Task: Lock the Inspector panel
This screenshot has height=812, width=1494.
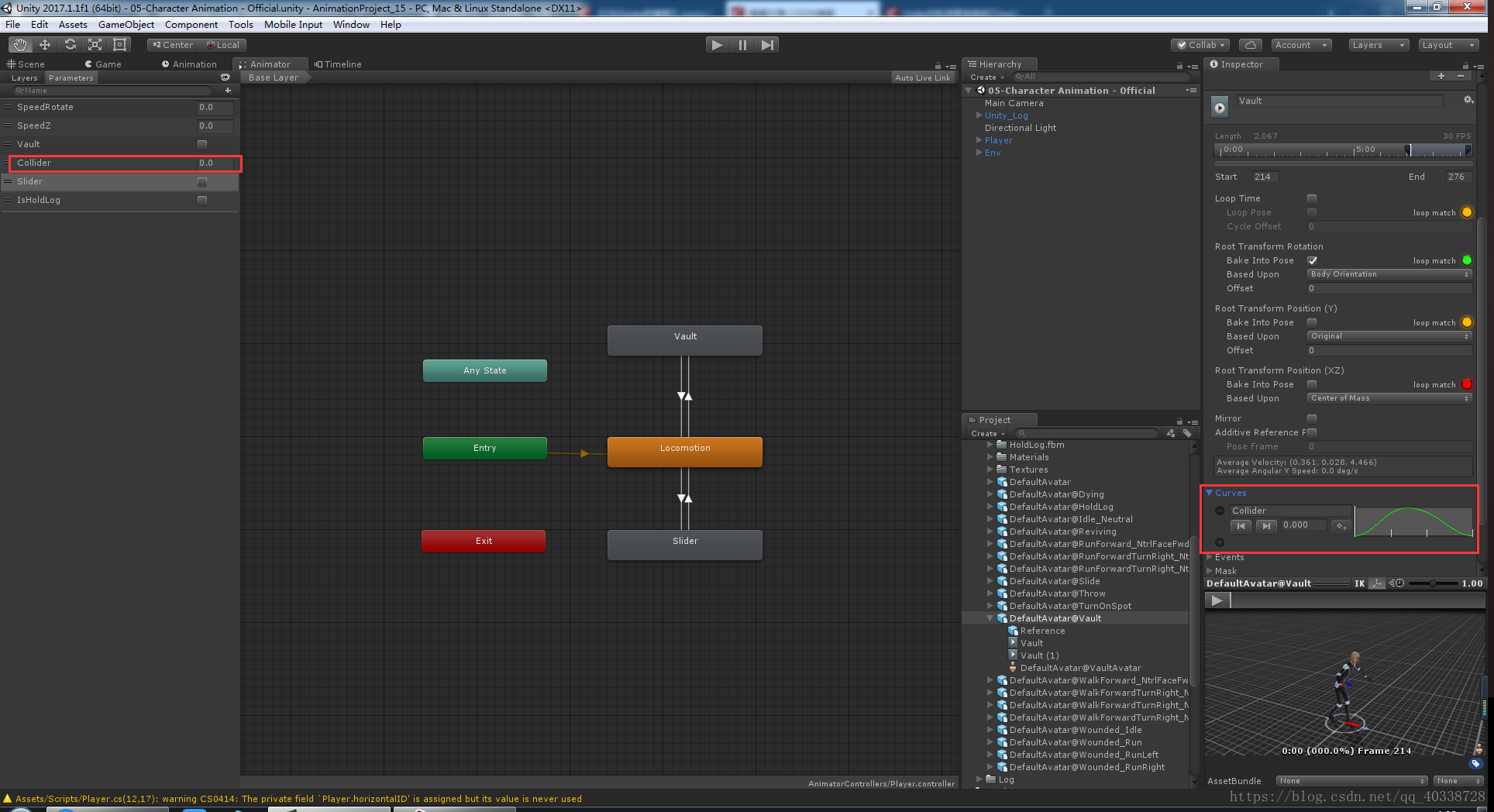Action: tap(1466, 66)
